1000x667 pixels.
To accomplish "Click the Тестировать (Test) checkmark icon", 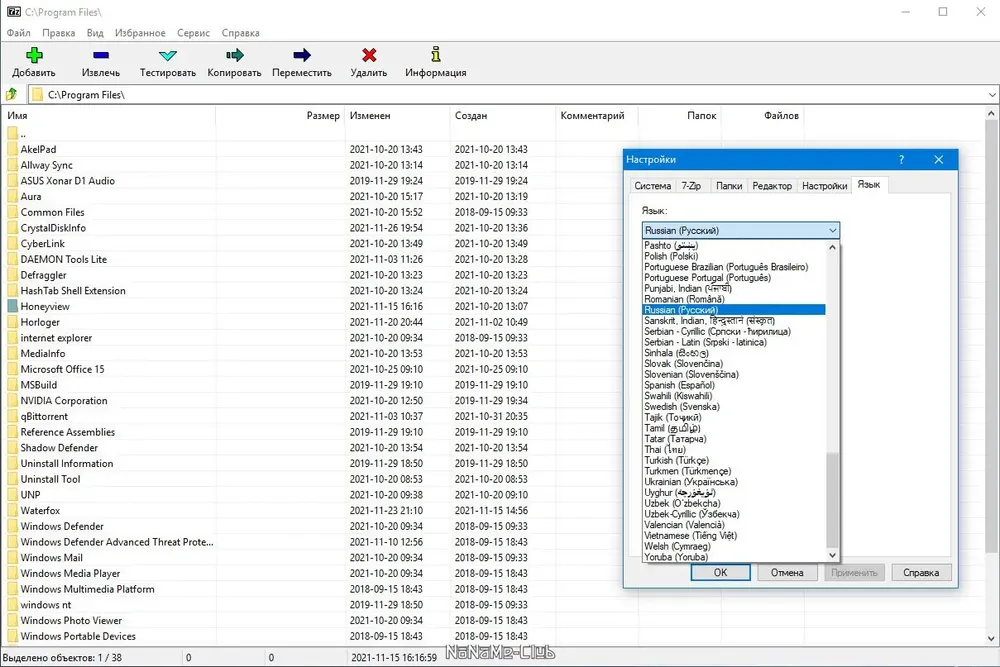I will 168,55.
